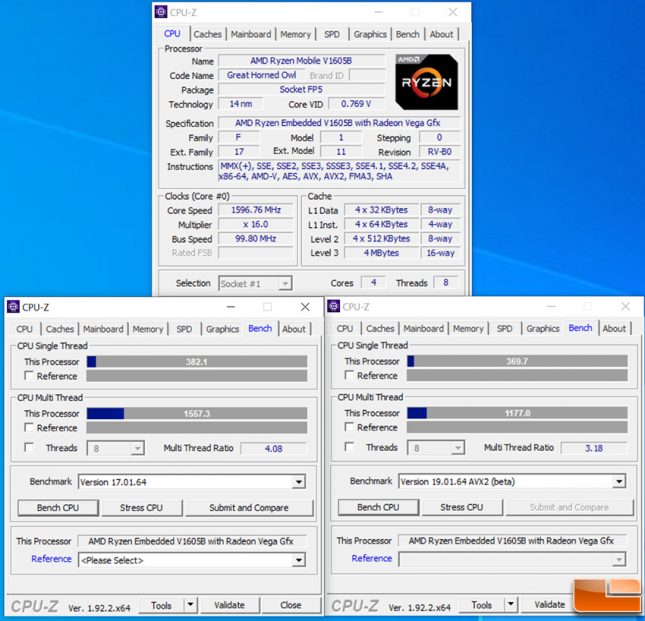Screen dimensions: 645x621
Task: Open Socket #1 selection dropdown
Action: (255, 283)
